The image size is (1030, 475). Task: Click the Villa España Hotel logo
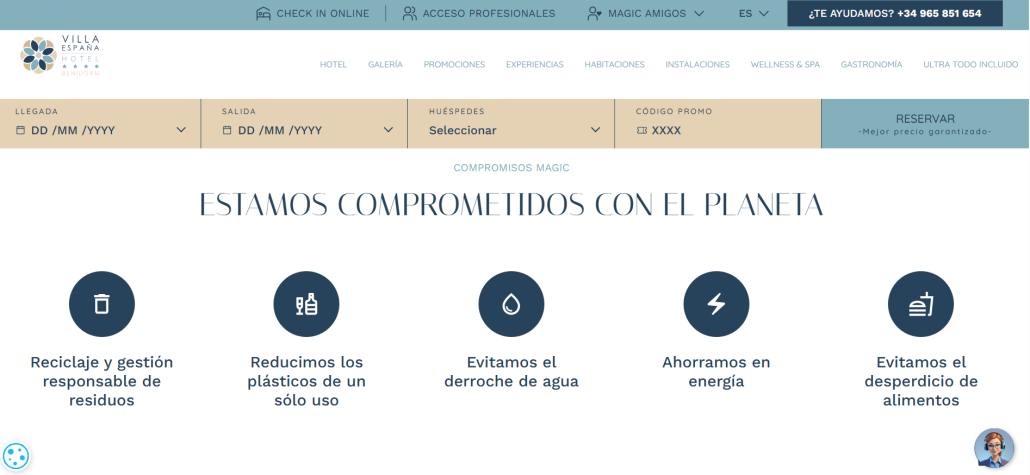click(x=60, y=56)
